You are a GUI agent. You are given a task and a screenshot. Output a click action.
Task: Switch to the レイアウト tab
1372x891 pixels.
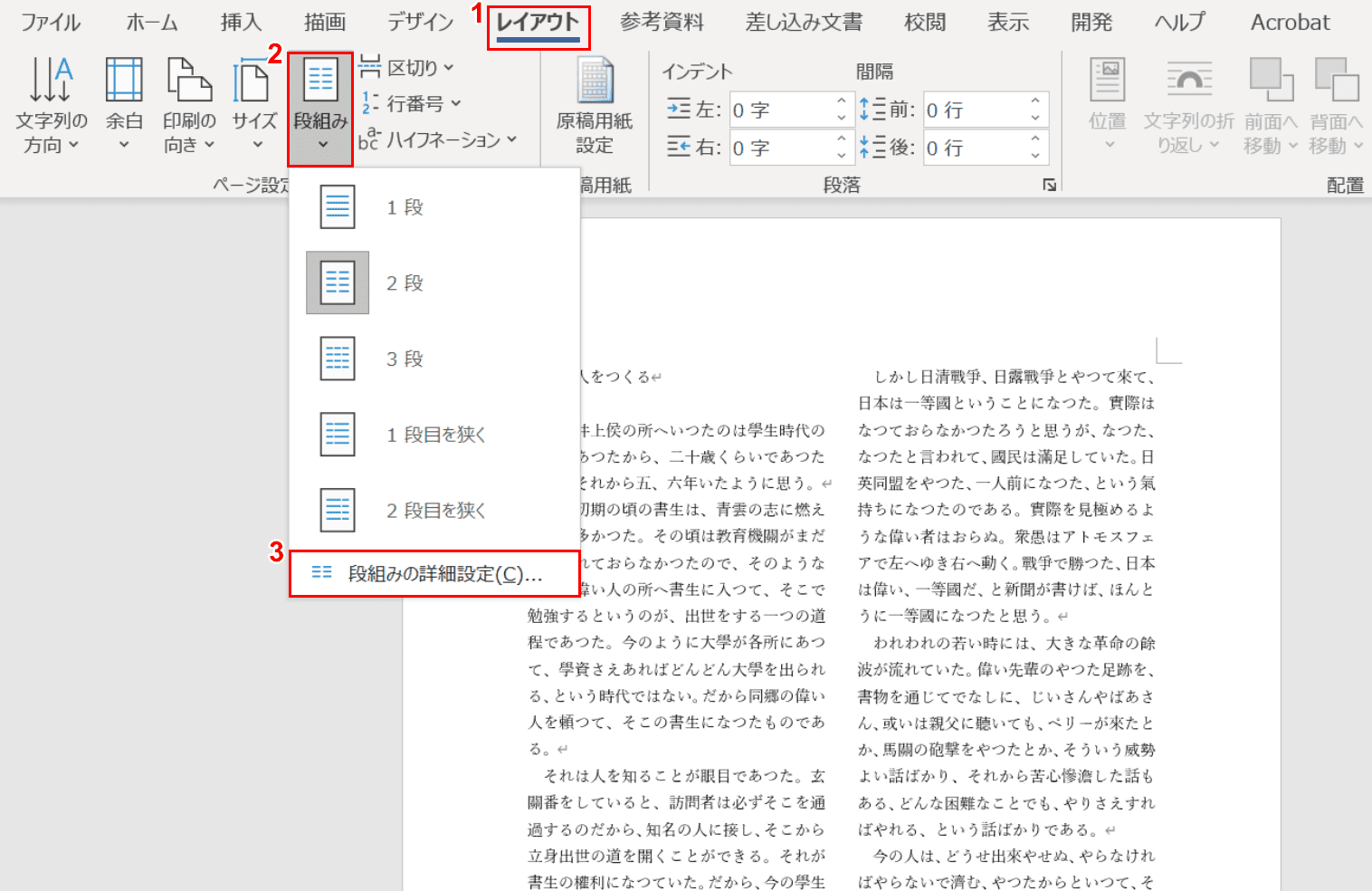coord(538,22)
